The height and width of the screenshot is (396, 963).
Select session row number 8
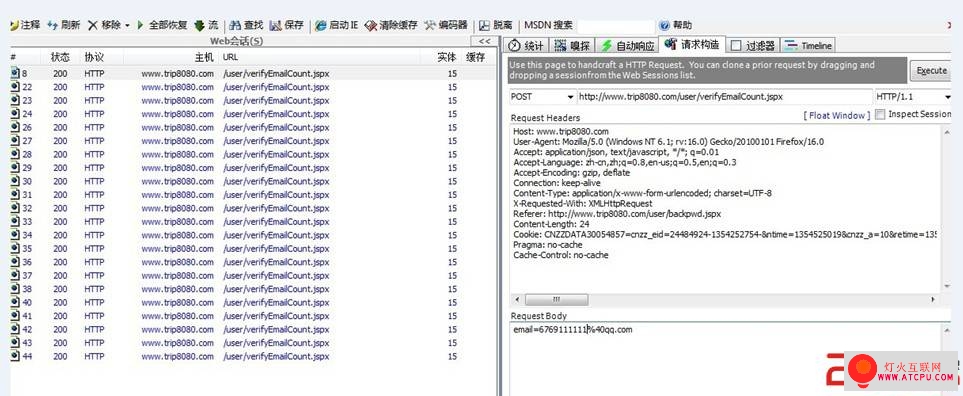252,73
